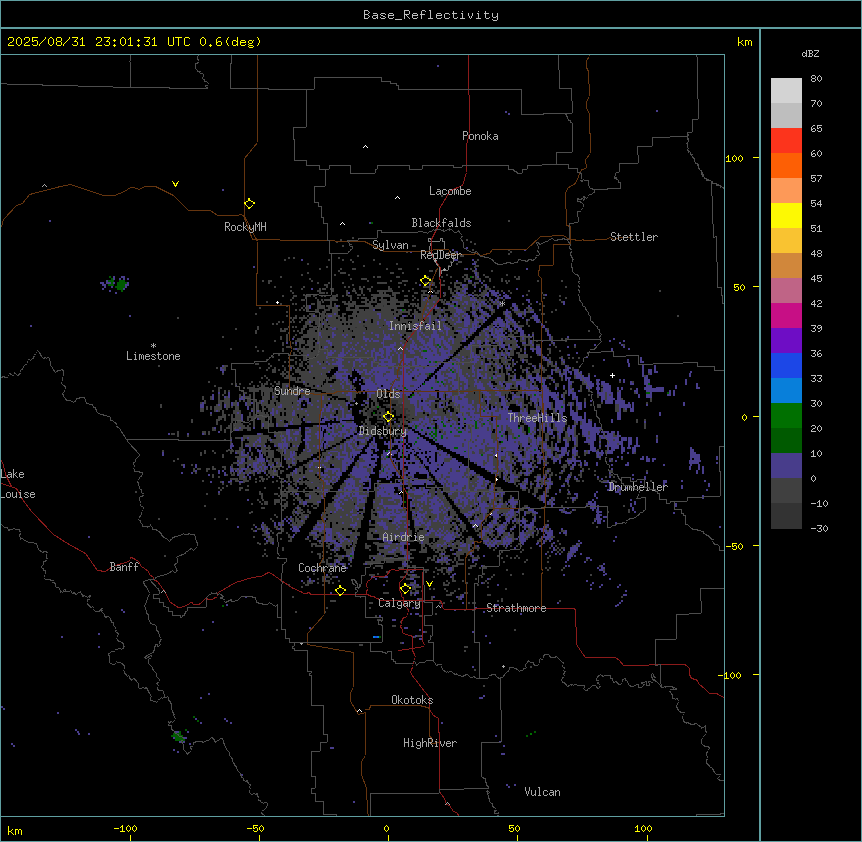Screen dimensions: 862x842
Task: Click the RockyMH label
Action: (245, 226)
